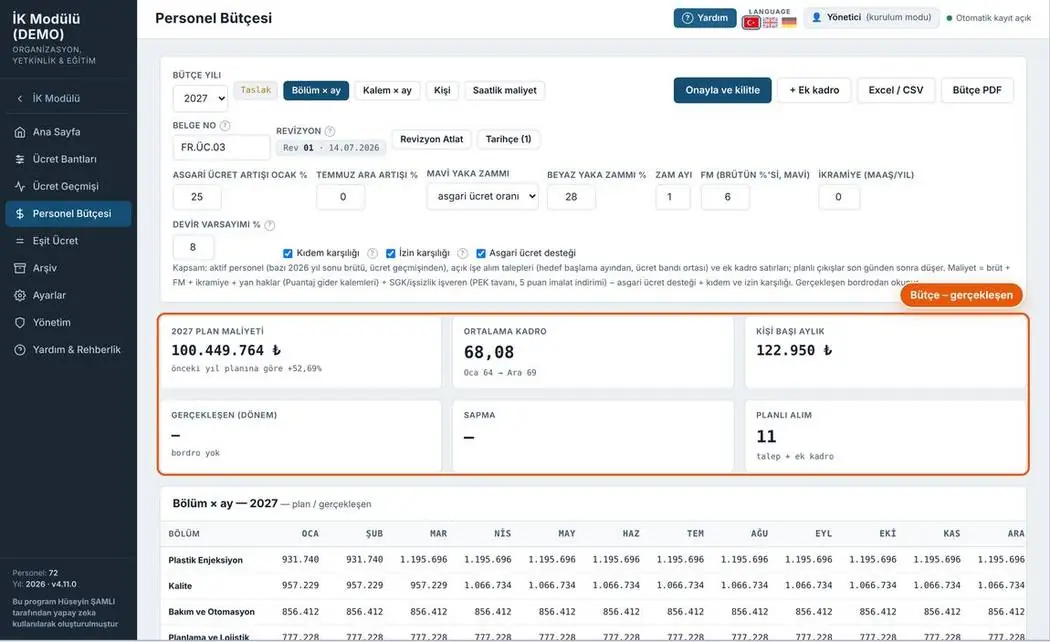Screen dimensions: 1050x642
Task: Switch to the Bölüm × ay view
Action: click(316, 90)
